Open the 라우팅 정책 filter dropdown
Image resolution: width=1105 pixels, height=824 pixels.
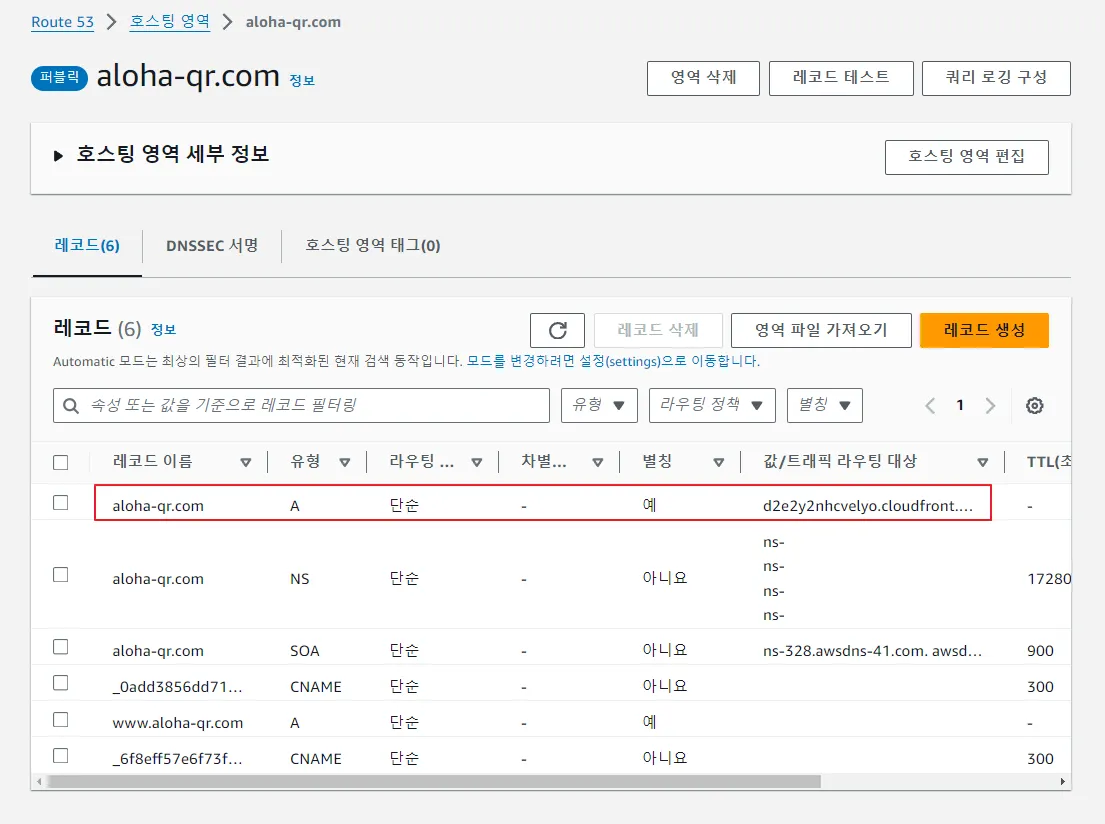(712, 405)
